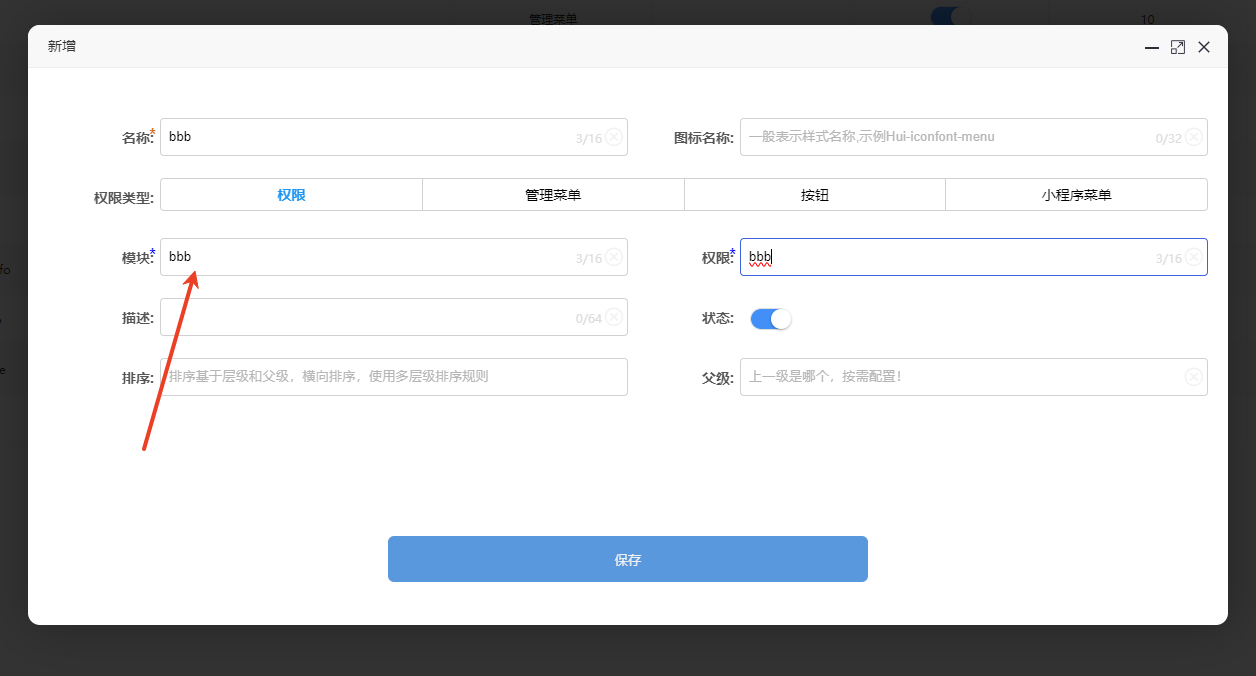Clear the 描述 field with its X icon

click(x=614, y=317)
